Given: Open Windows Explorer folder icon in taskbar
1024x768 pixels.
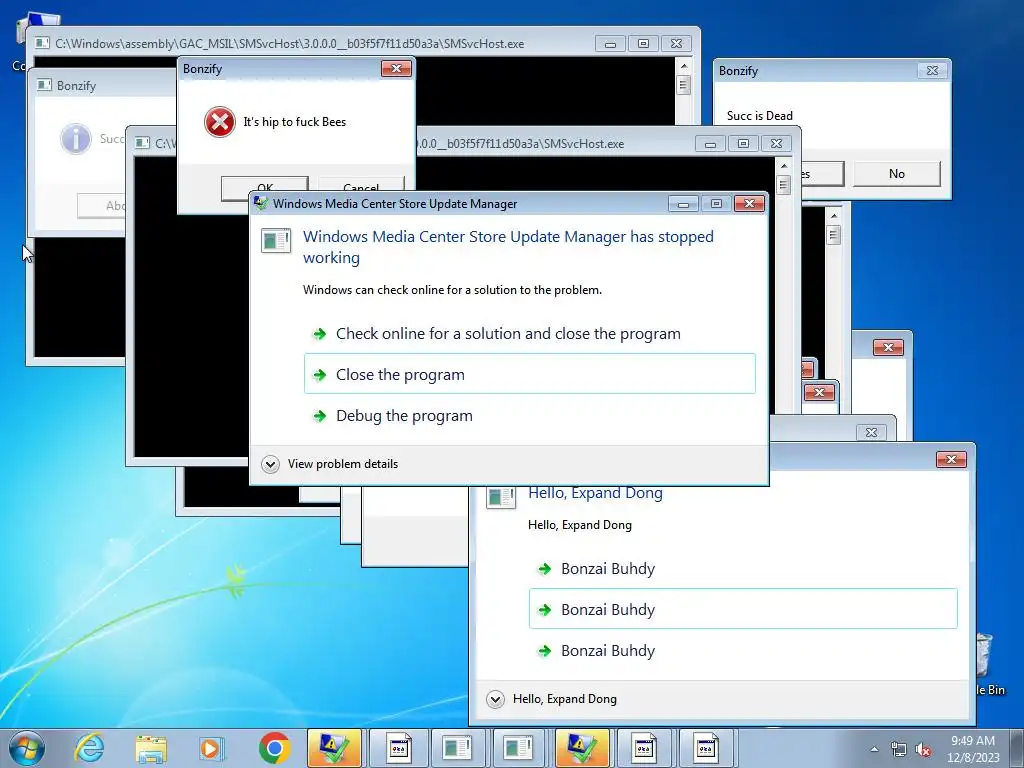Looking at the screenshot, I should coord(151,748).
